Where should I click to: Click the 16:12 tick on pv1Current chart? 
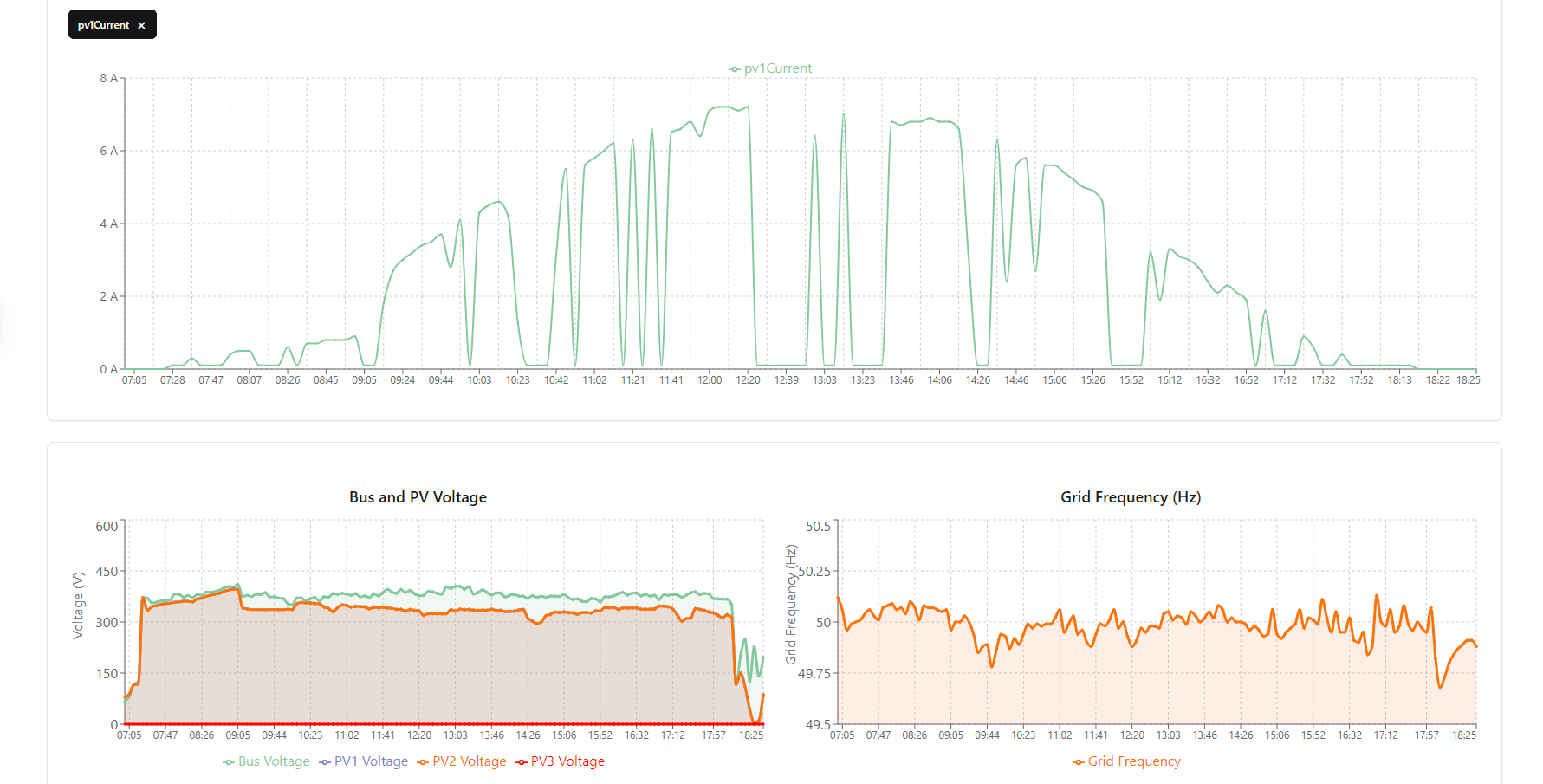click(x=1170, y=380)
